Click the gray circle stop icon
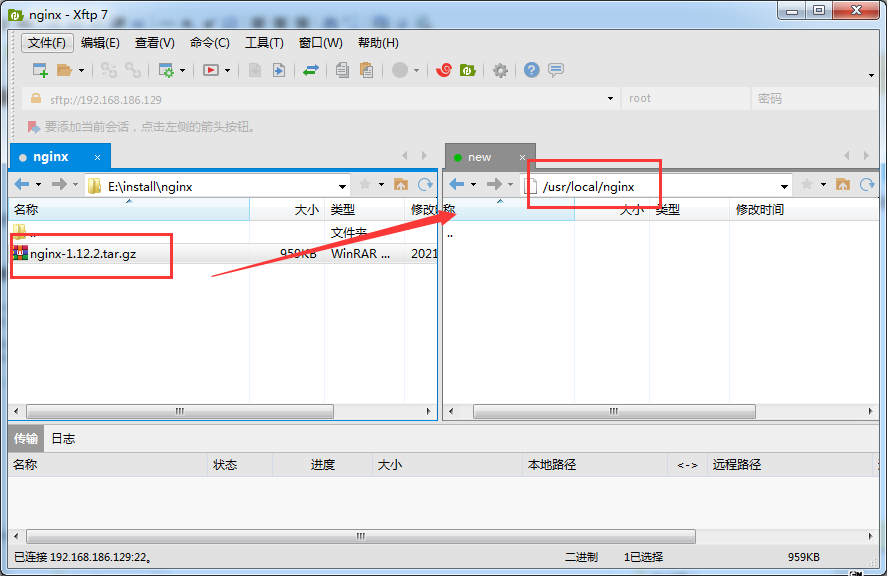The image size is (887, 576). point(400,70)
